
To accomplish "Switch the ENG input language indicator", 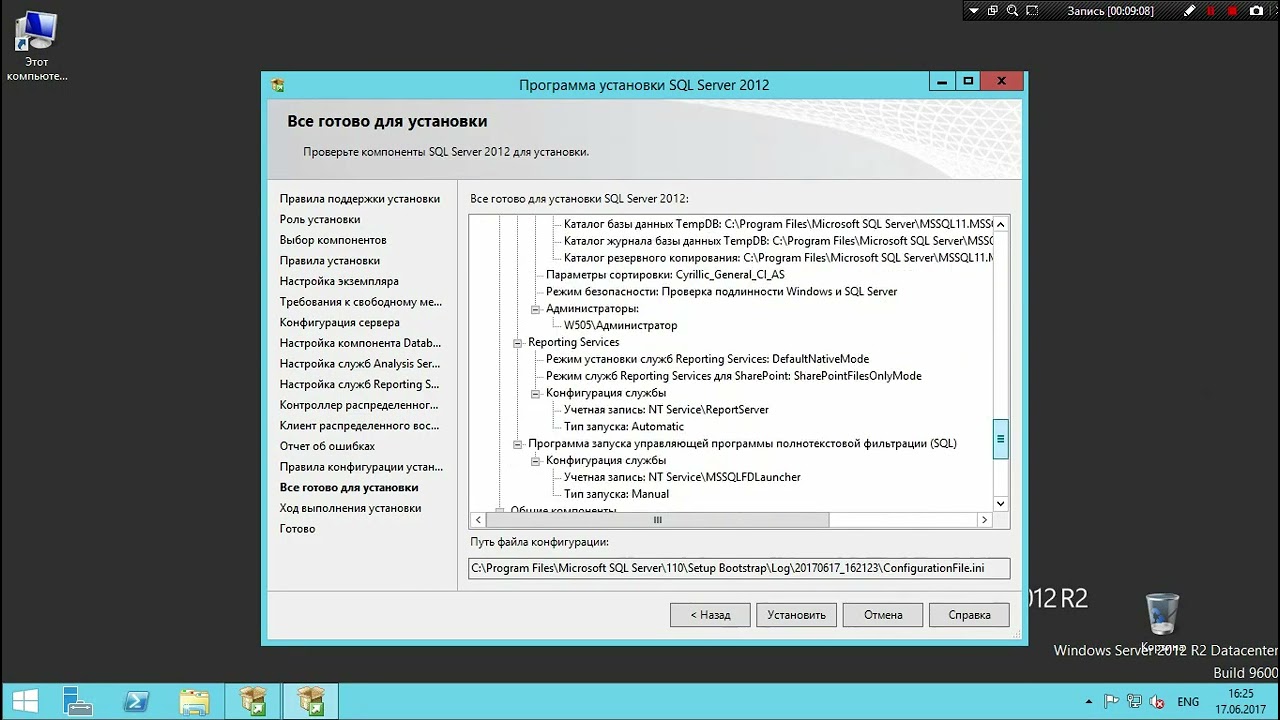I will click(1188, 701).
